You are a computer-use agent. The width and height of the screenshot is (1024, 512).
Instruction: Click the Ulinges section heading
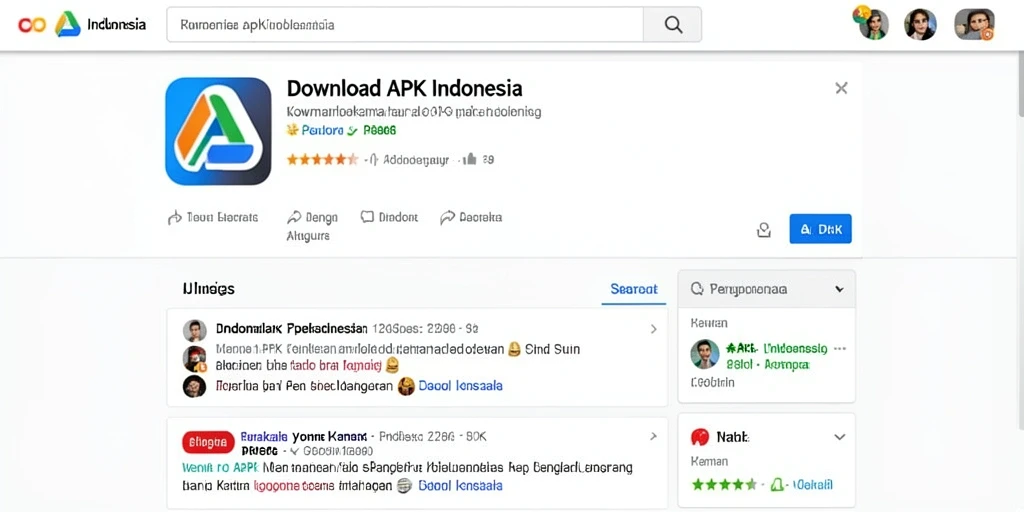point(208,289)
